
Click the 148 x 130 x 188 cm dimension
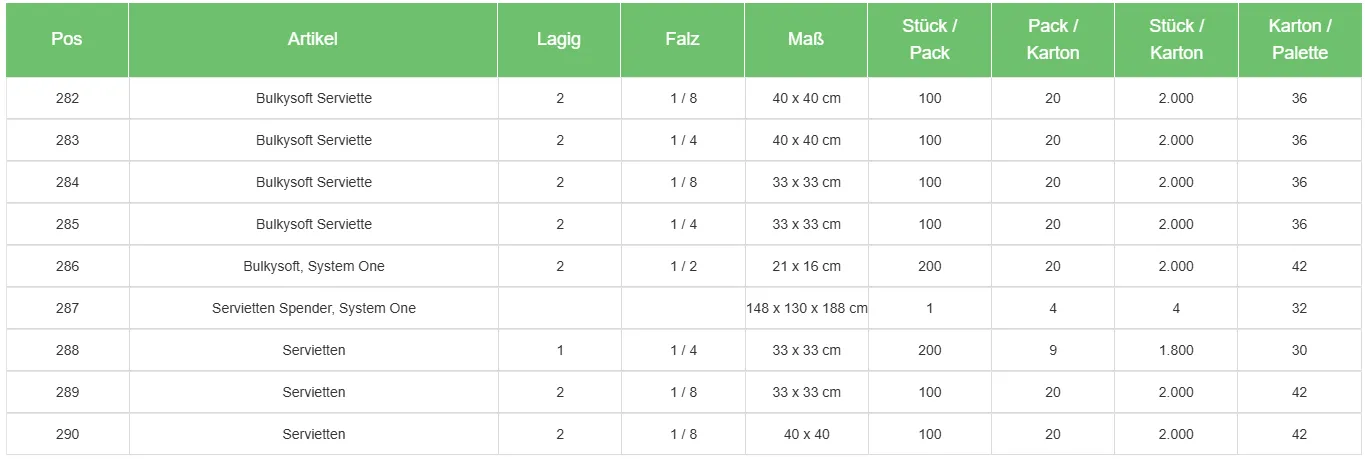pos(806,308)
